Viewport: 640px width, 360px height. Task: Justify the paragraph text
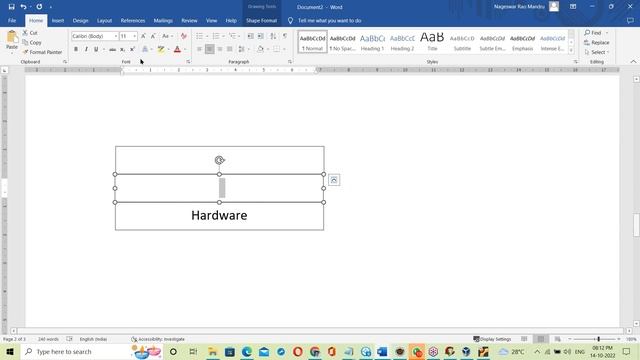click(x=229, y=49)
